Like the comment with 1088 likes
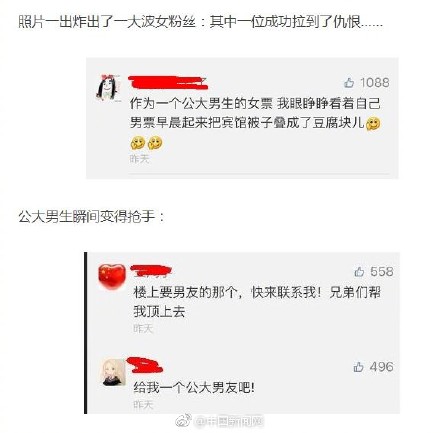The image size is (440, 433). 349,82
